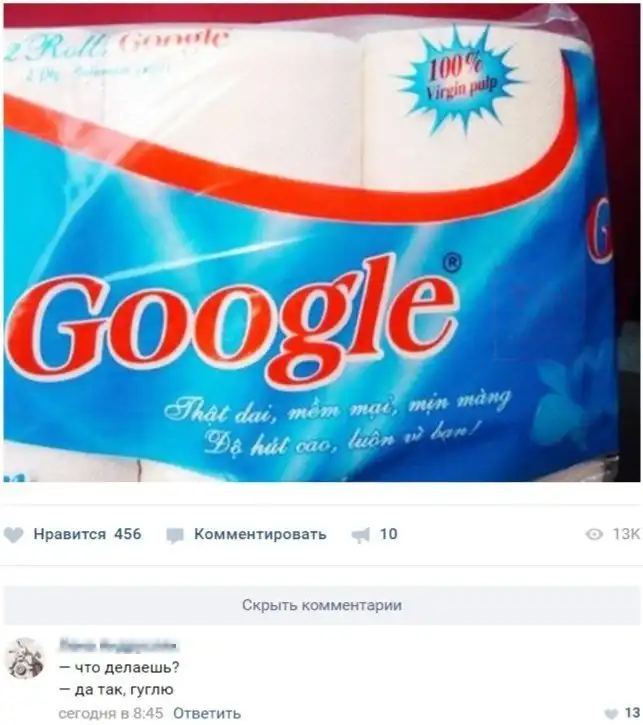Click the share count 10
This screenshot has height=725, width=643.
[388, 534]
